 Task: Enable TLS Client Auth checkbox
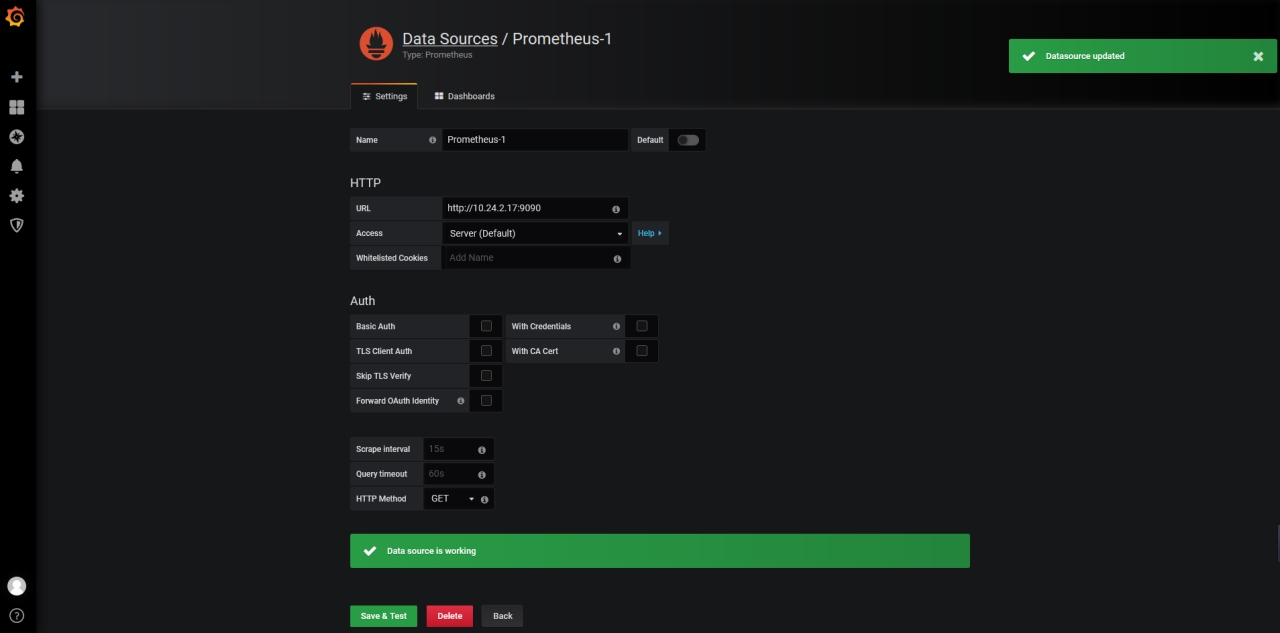(486, 351)
